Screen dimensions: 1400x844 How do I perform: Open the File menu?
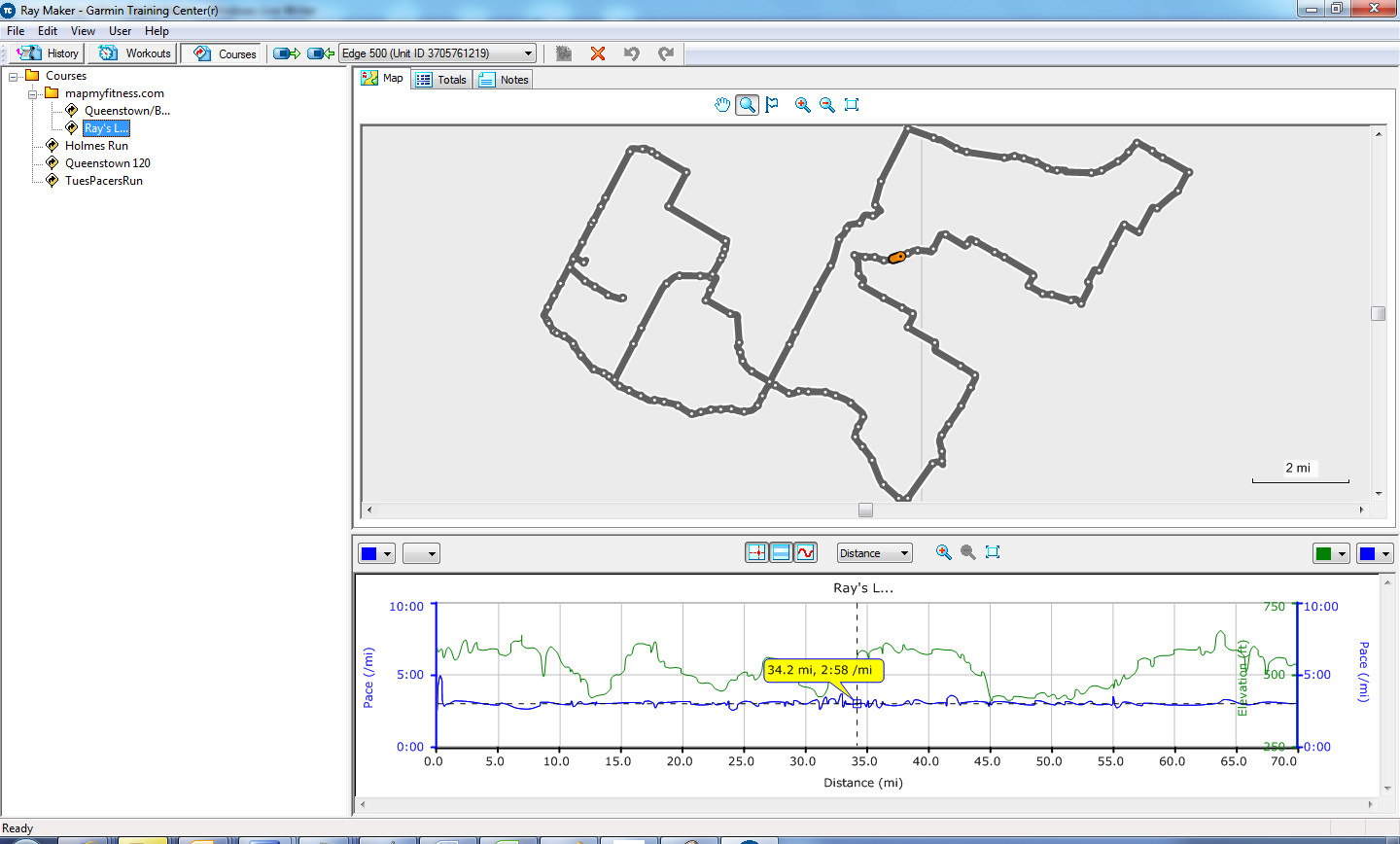tap(16, 31)
